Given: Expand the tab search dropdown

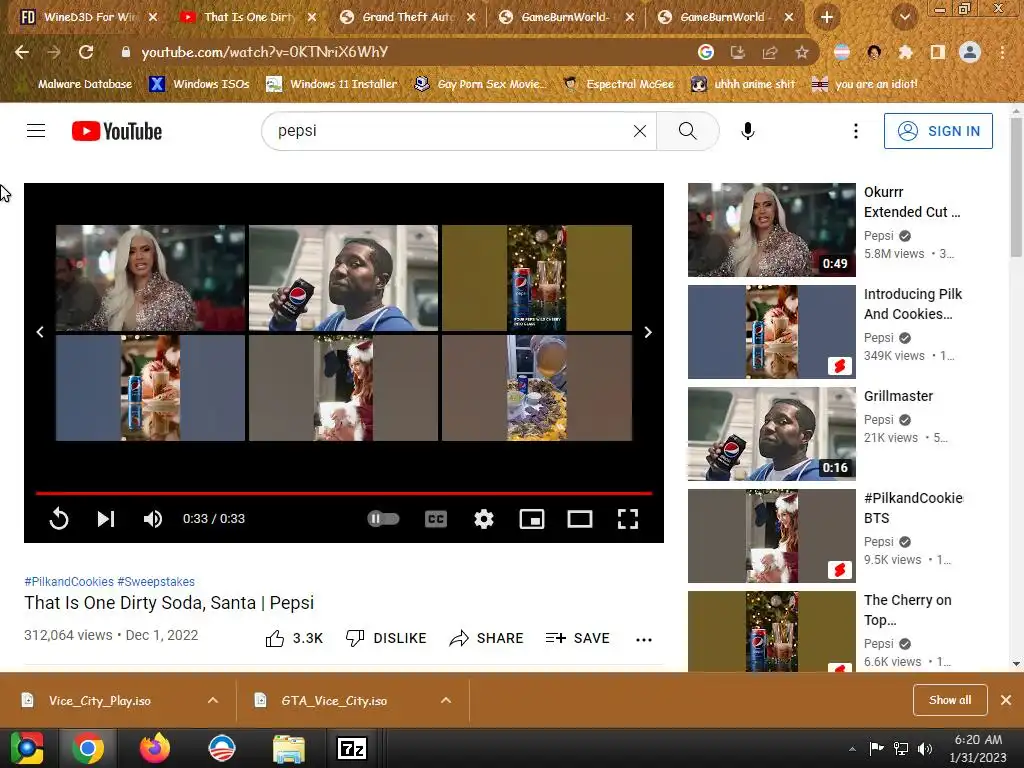Looking at the screenshot, I should pyautogui.click(x=904, y=17).
